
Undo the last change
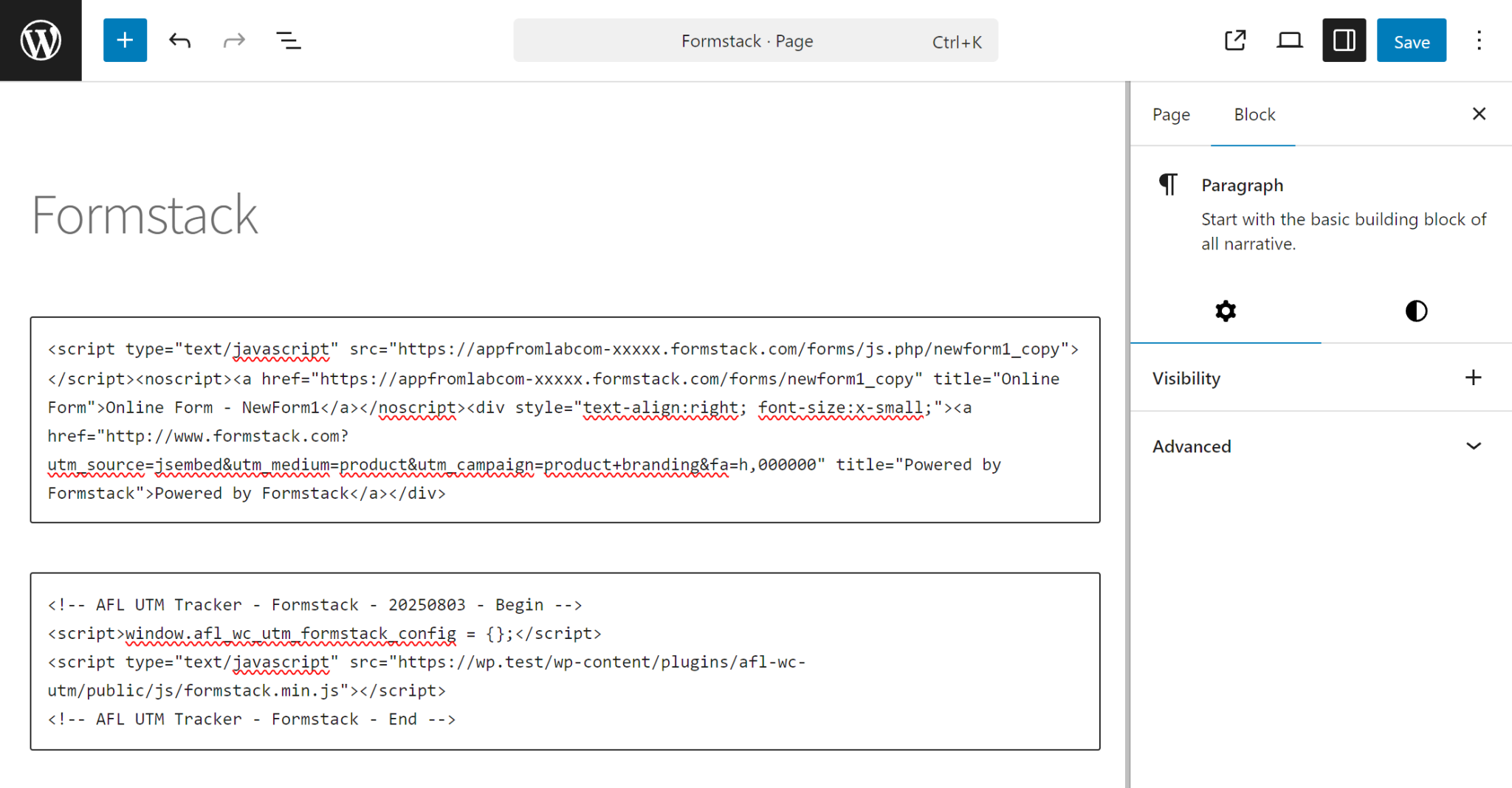coord(179,41)
